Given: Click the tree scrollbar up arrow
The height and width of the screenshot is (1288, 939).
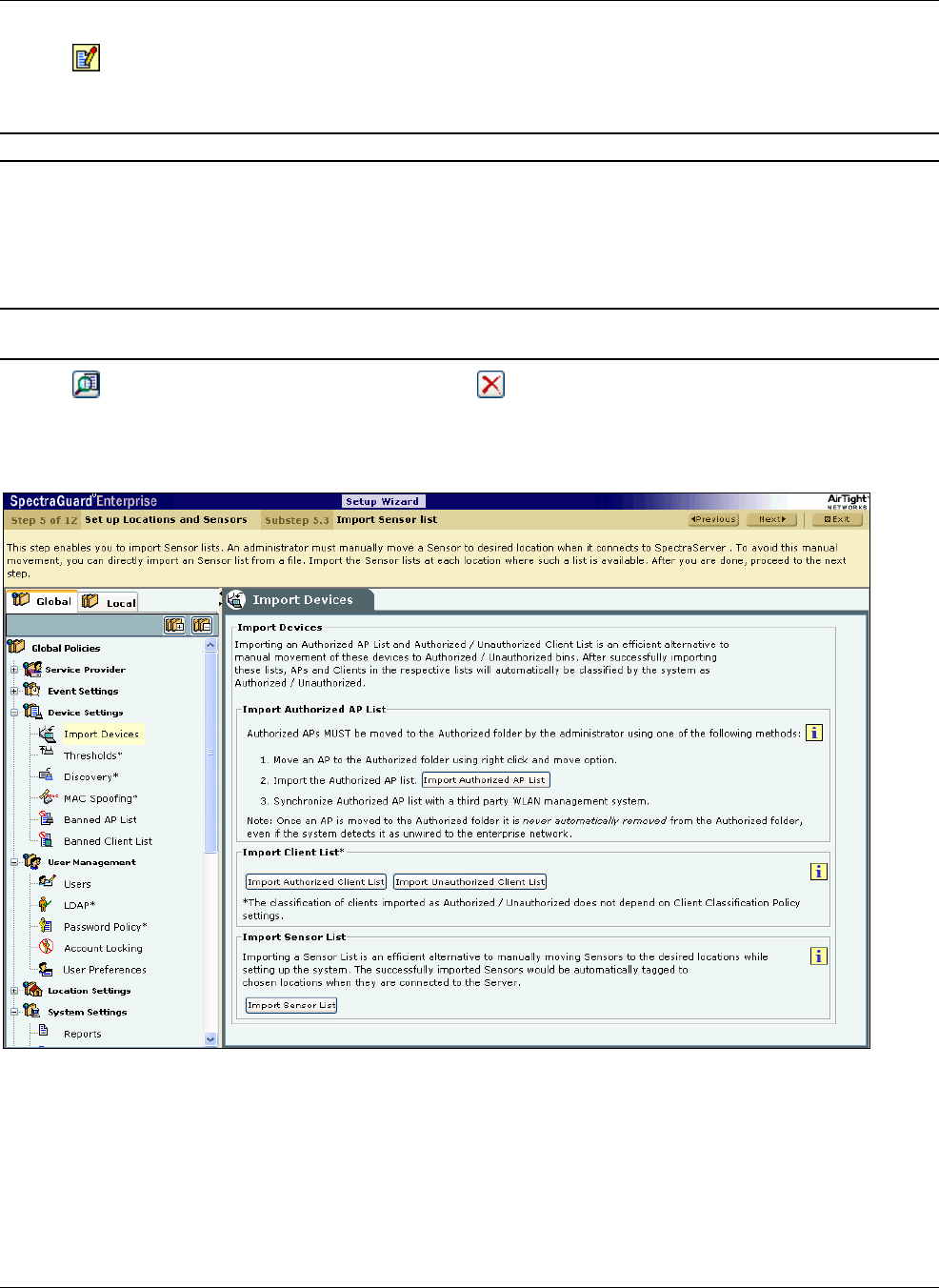Looking at the screenshot, I should (211, 646).
